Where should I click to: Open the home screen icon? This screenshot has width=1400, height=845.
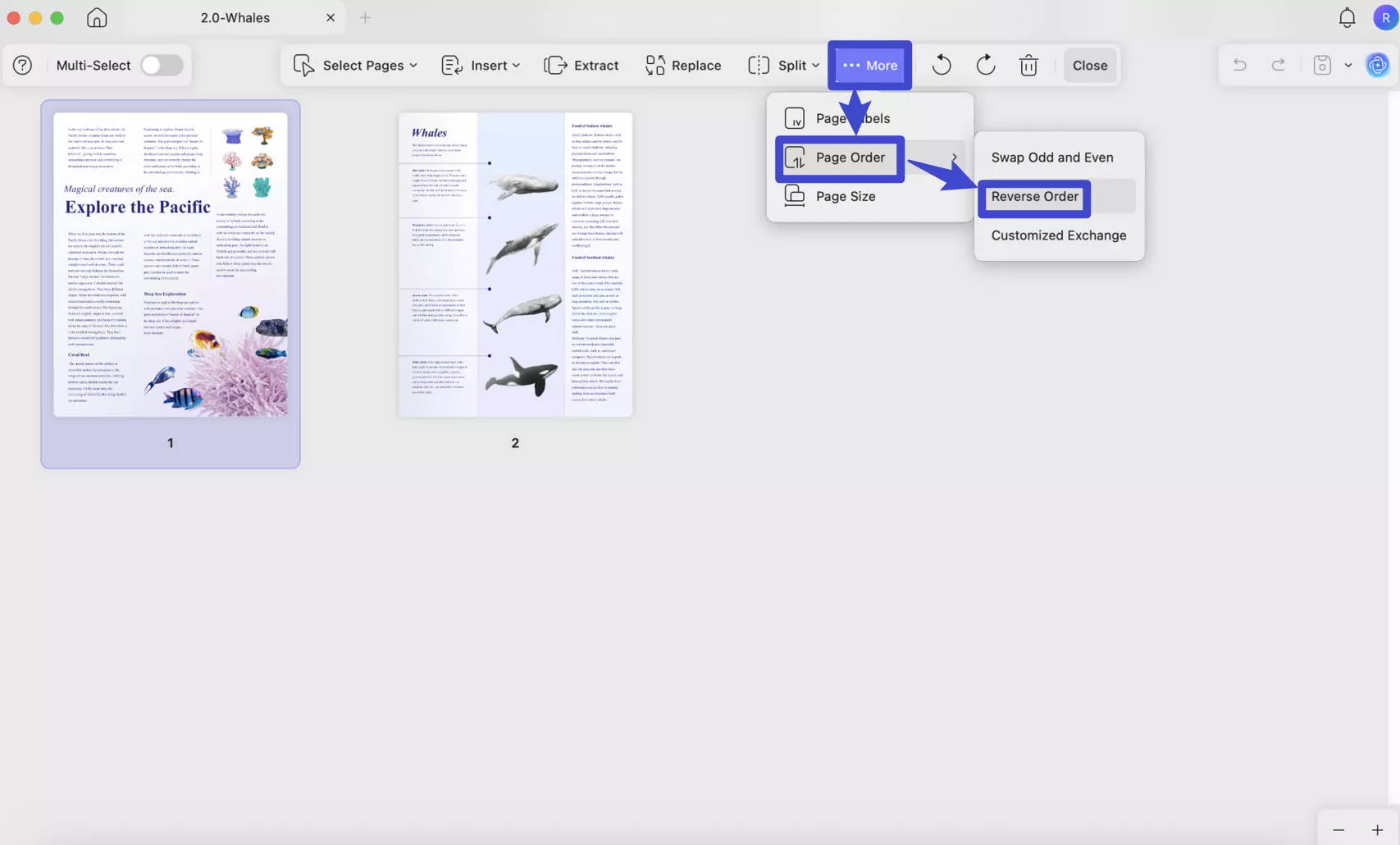pos(97,17)
